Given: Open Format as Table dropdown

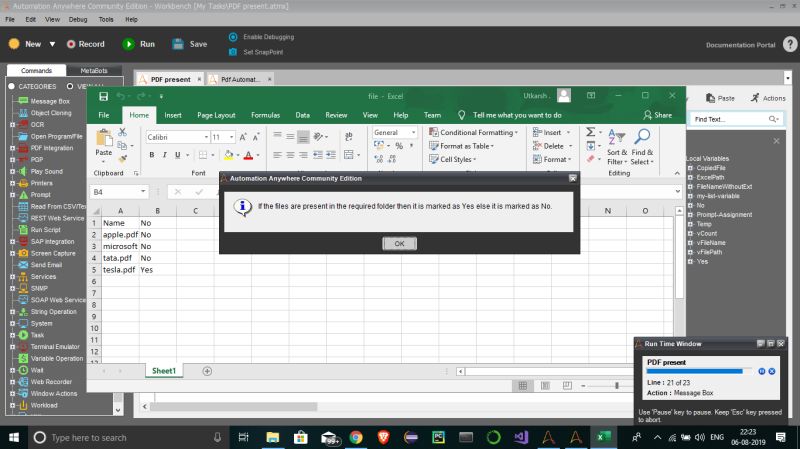Looking at the screenshot, I should point(461,146).
